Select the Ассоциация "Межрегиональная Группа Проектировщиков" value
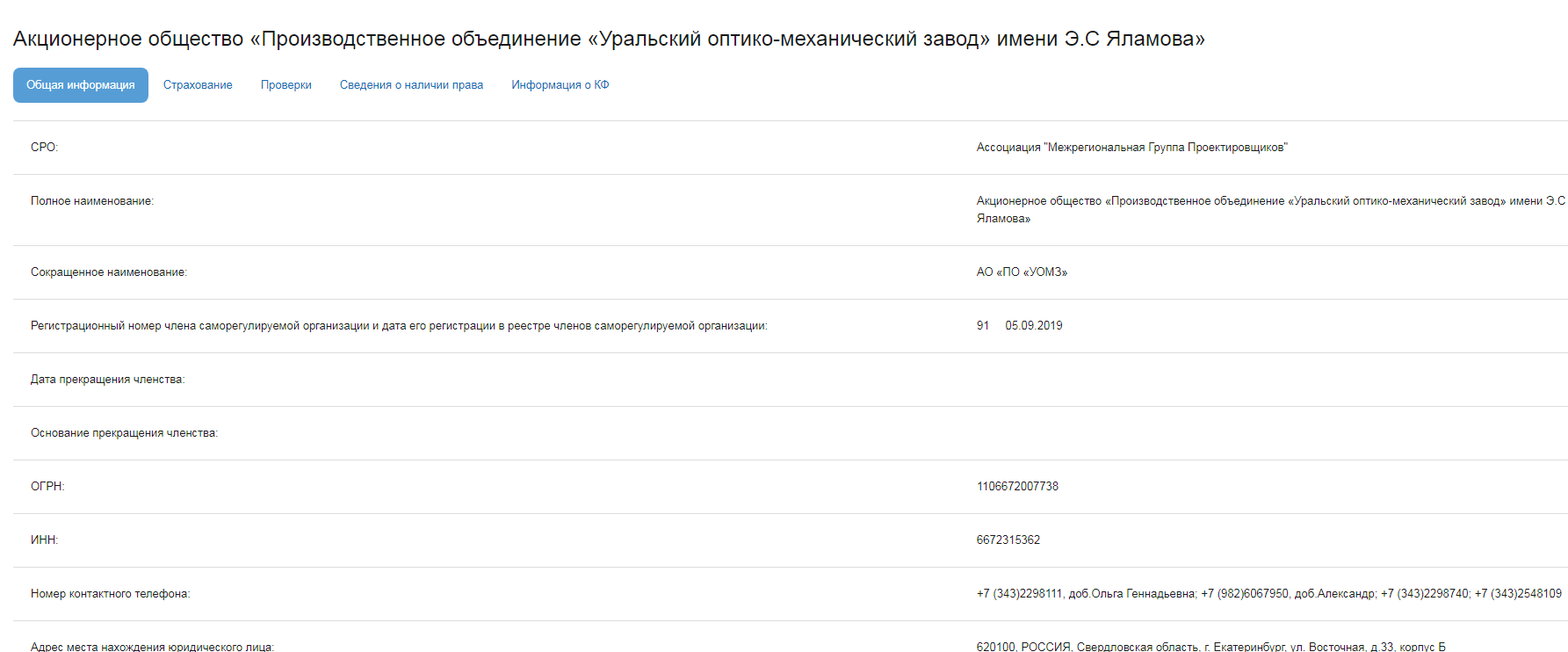The image size is (1568, 652). click(x=1131, y=148)
